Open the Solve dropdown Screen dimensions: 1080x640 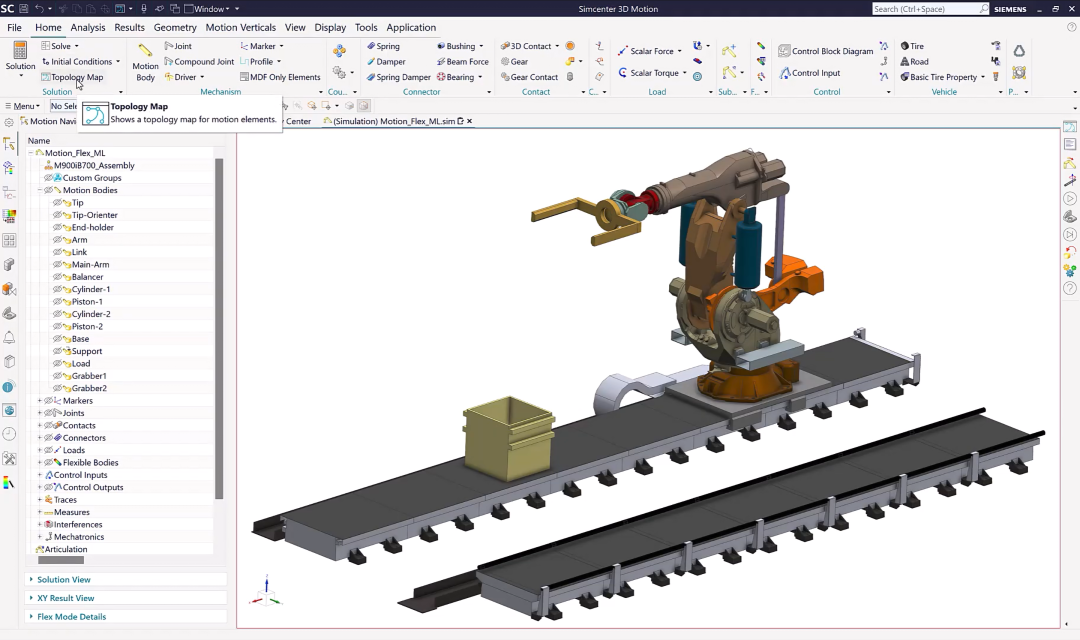(76, 46)
